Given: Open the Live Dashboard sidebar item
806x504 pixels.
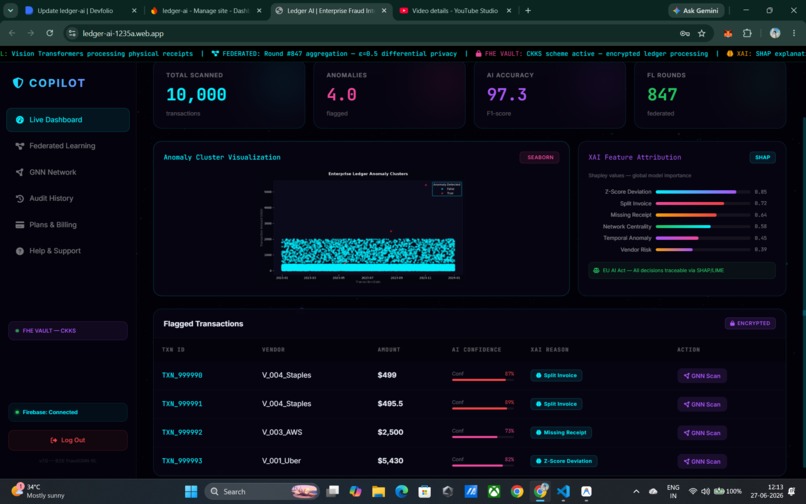Looking at the screenshot, I should [68, 120].
